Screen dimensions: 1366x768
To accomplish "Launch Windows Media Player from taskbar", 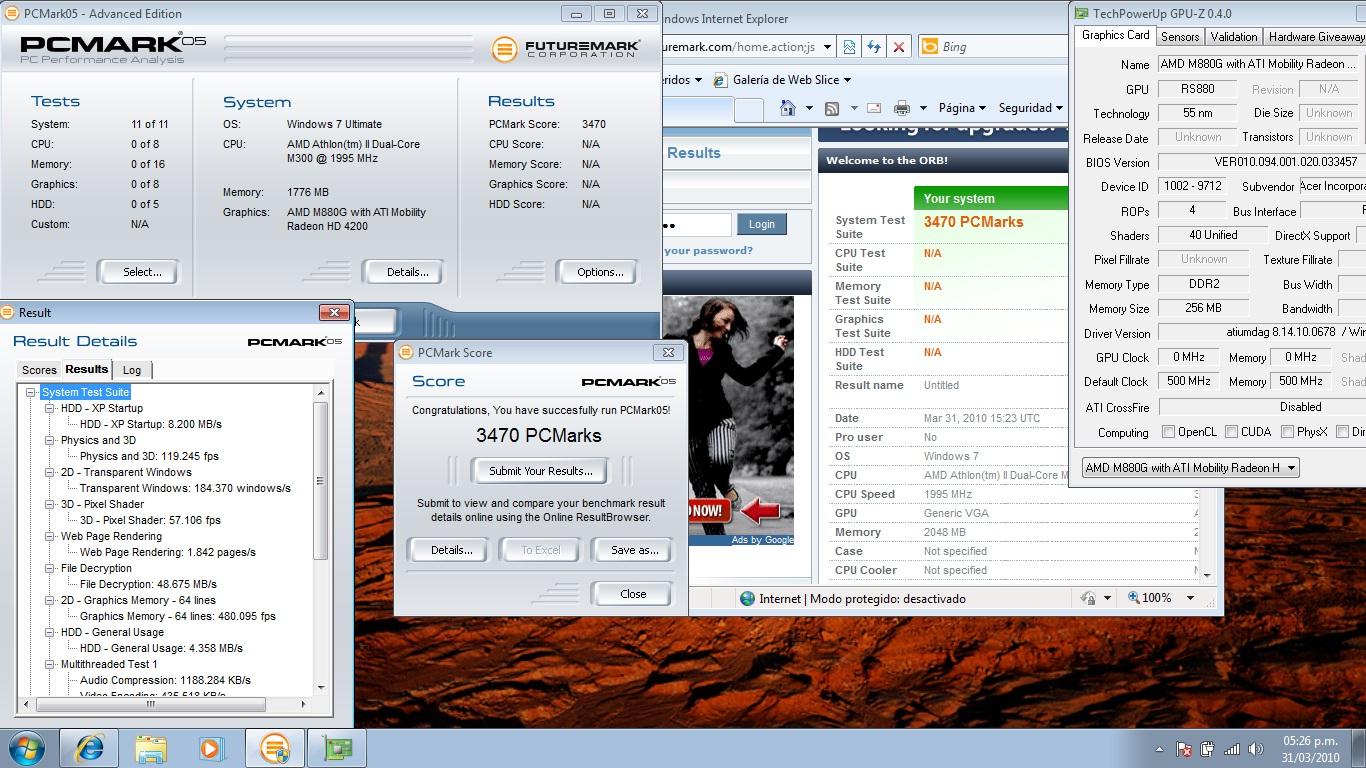I will click(212, 748).
